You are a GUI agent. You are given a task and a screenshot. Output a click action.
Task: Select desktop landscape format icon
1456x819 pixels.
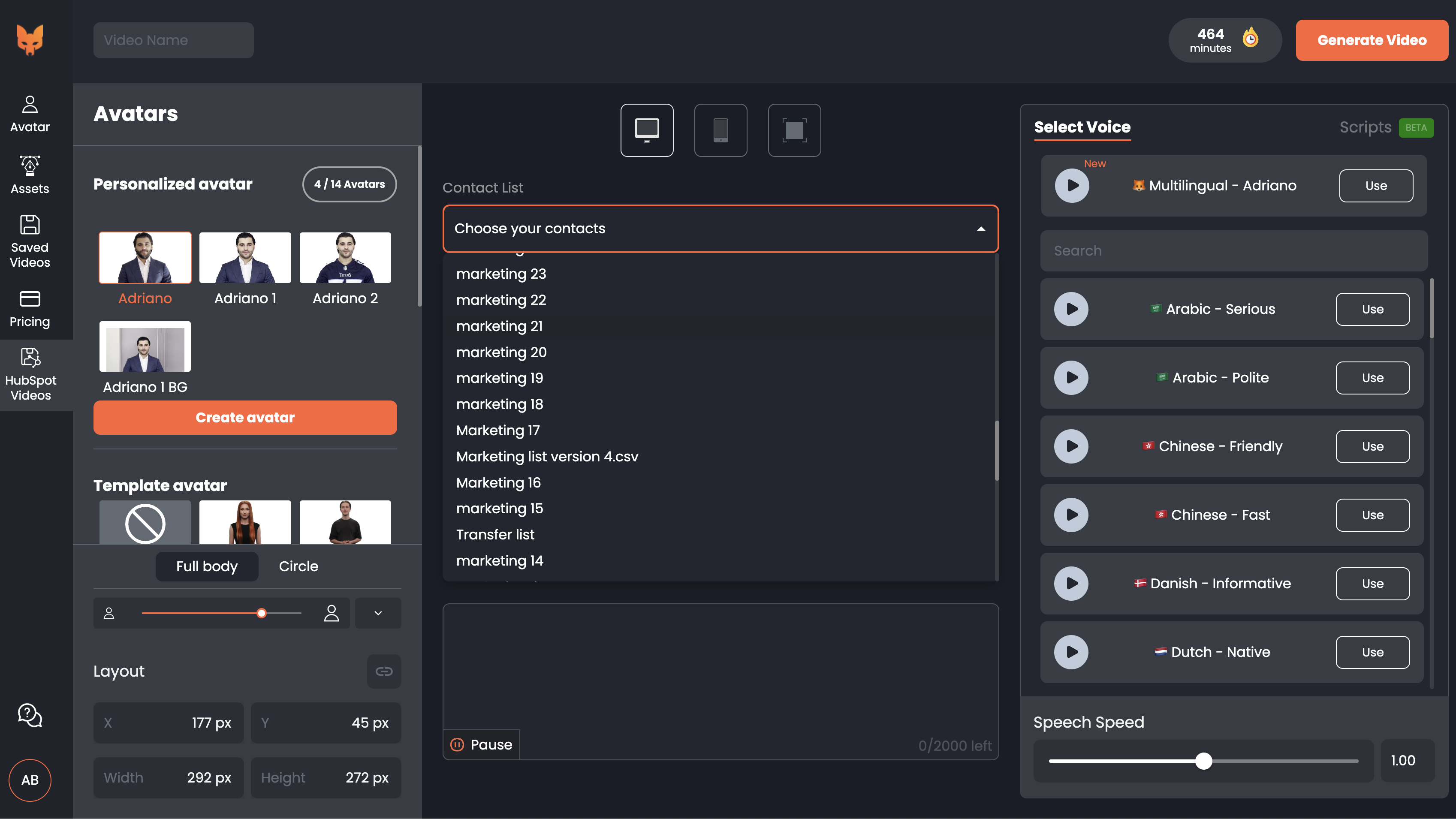(647, 130)
